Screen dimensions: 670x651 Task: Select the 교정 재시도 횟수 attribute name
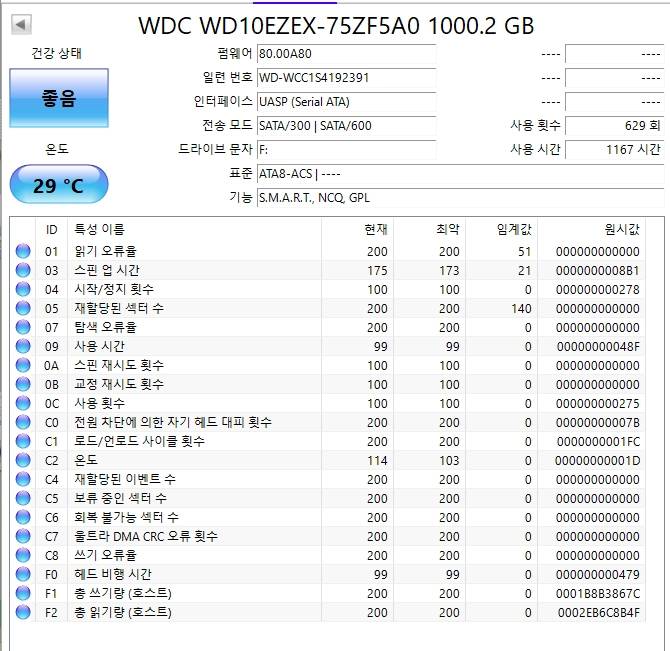click(x=119, y=384)
